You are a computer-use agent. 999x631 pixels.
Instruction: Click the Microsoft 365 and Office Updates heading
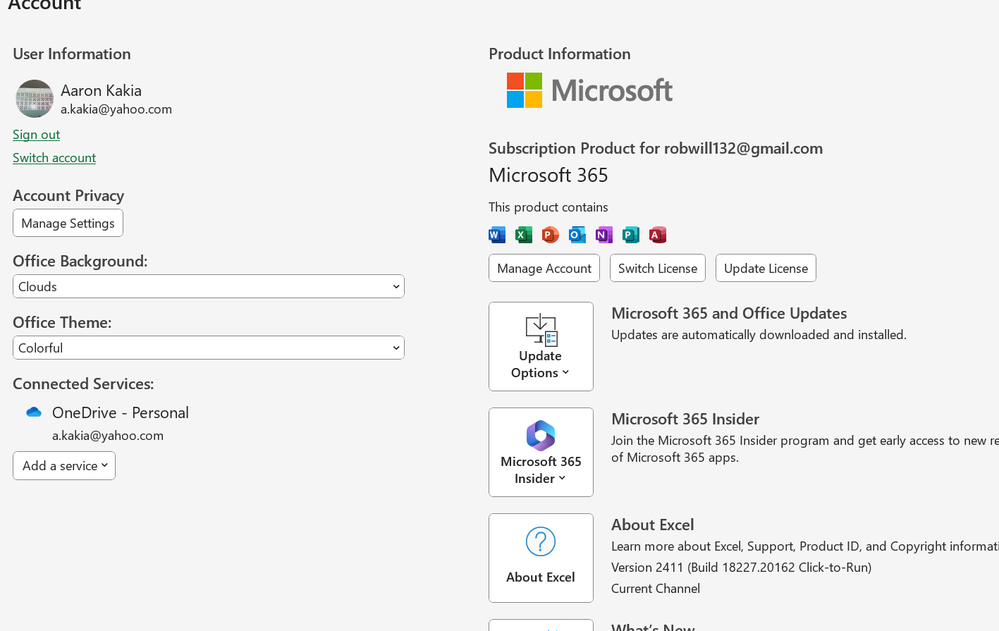[729, 313]
